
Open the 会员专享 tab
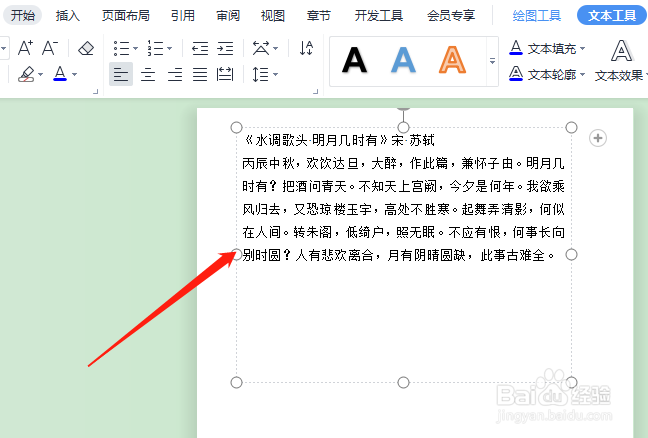point(451,15)
